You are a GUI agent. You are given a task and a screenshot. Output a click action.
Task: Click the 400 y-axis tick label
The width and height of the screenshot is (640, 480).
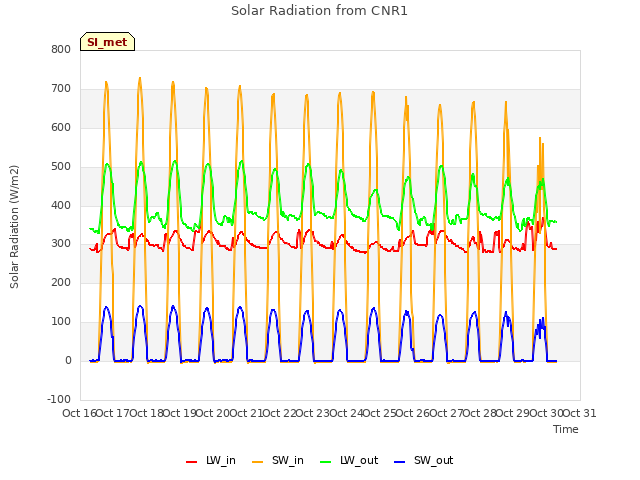point(61,205)
